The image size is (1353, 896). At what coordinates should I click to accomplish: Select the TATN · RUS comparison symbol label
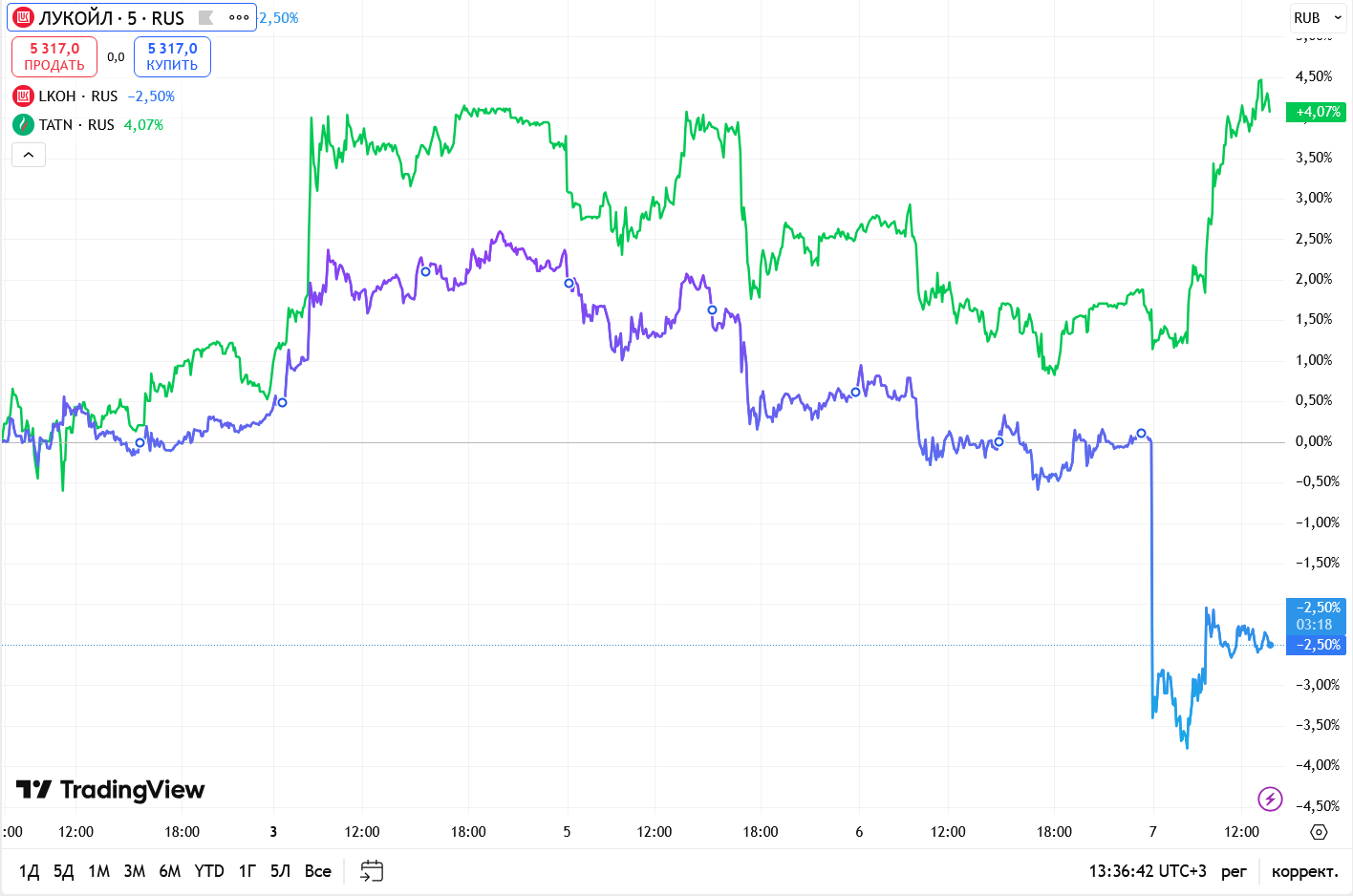tap(76, 125)
